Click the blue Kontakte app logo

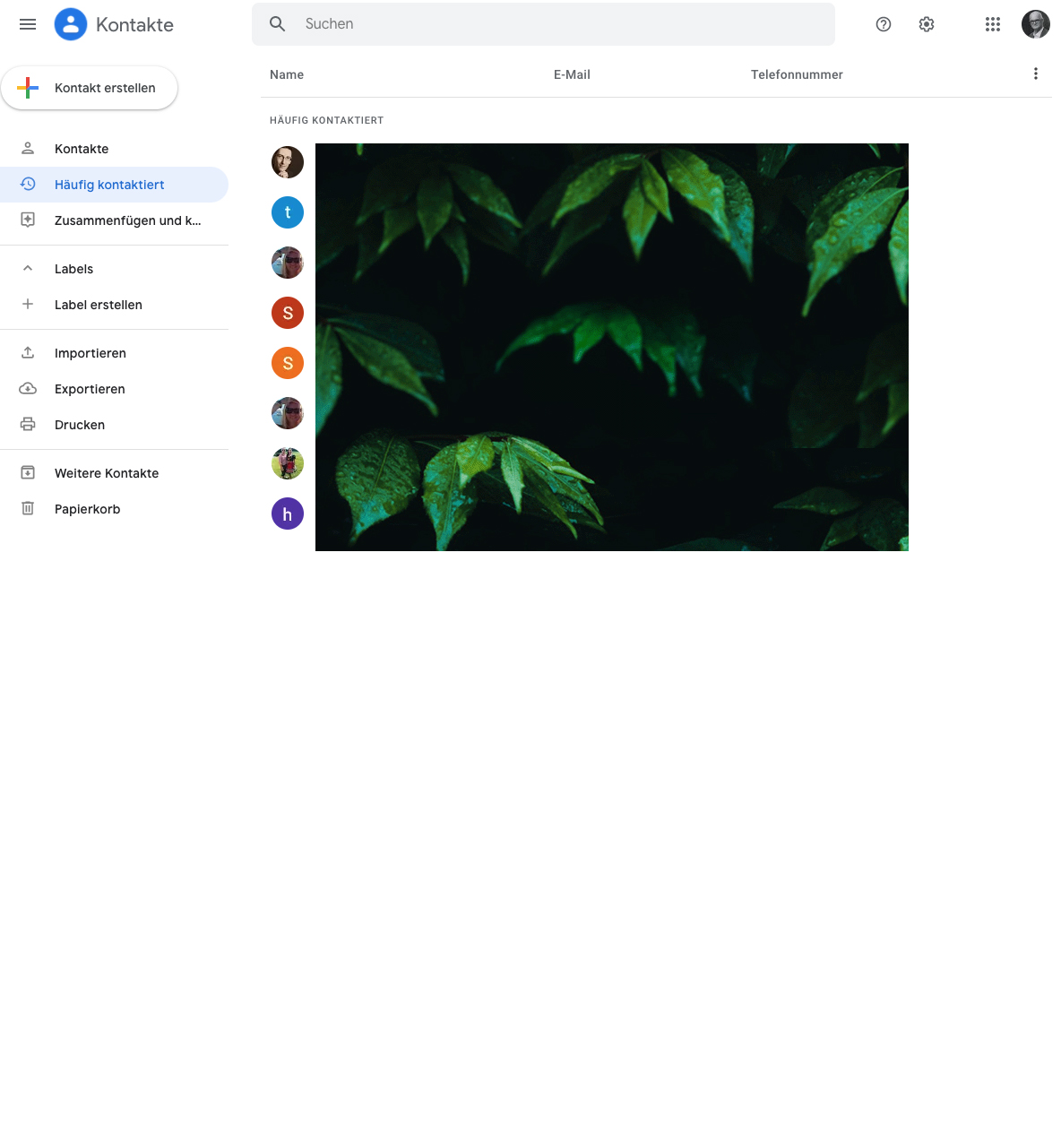pos(71,24)
